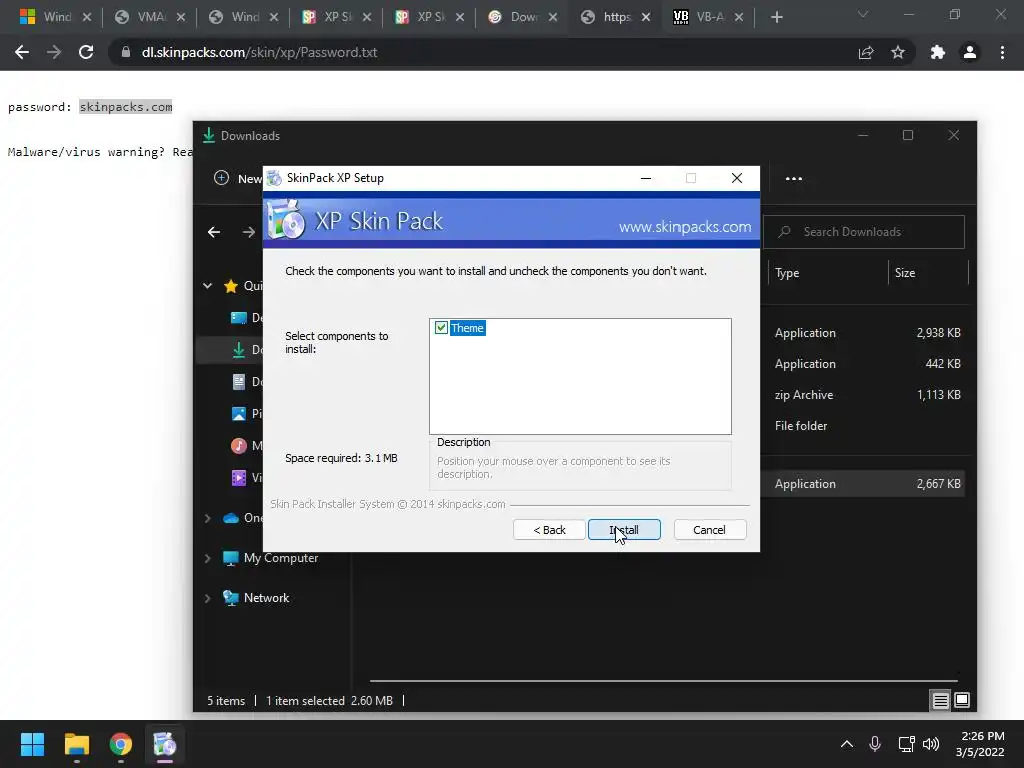Open Desktop icon in Quick access
The width and height of the screenshot is (1024, 768).
(239, 318)
